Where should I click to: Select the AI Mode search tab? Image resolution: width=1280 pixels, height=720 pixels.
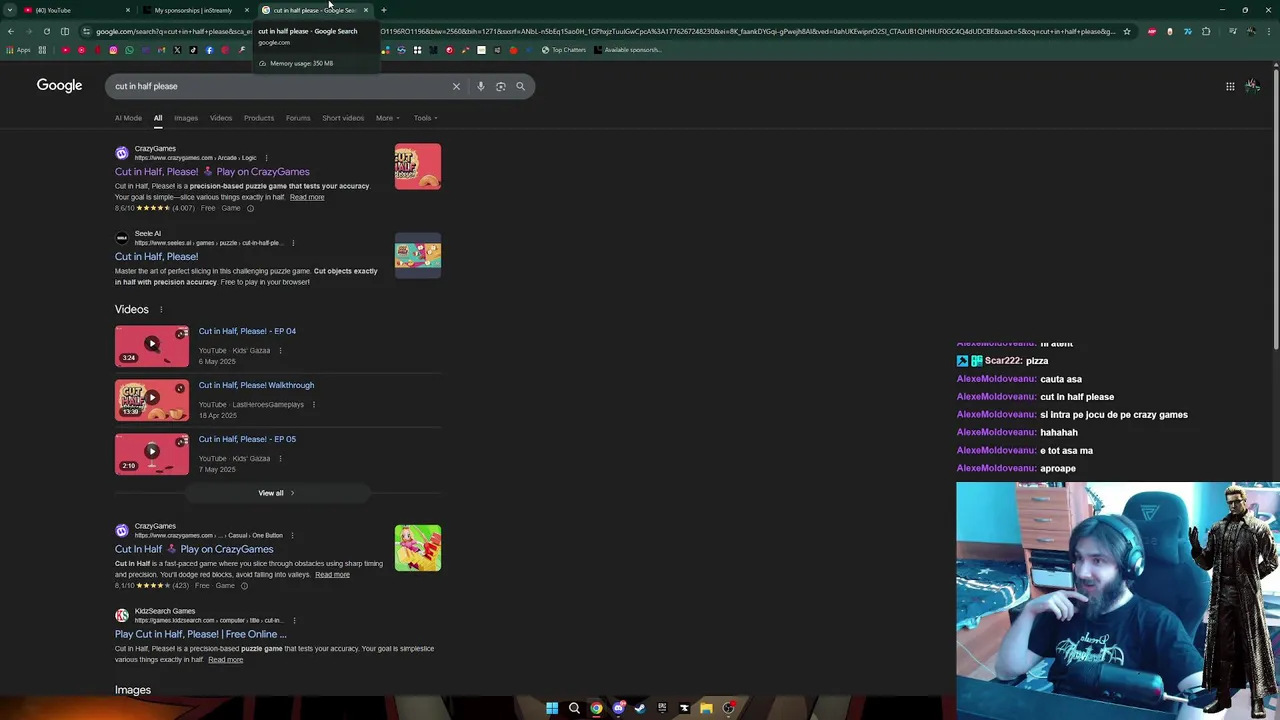[128, 118]
